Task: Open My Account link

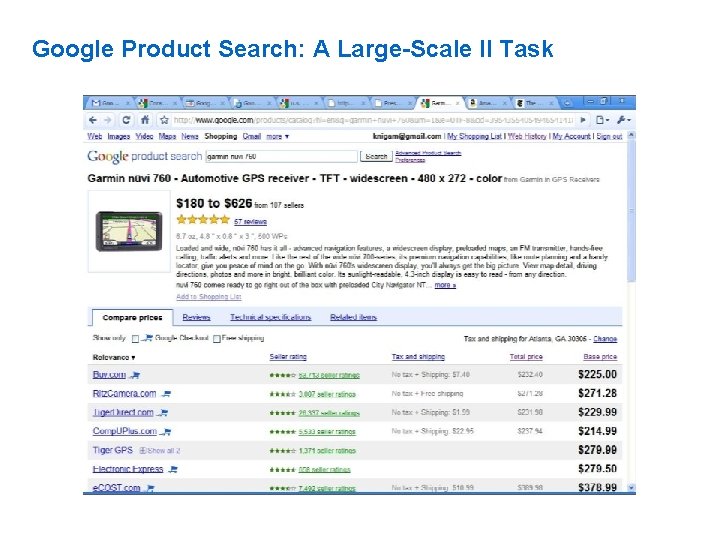Action: click(x=571, y=136)
